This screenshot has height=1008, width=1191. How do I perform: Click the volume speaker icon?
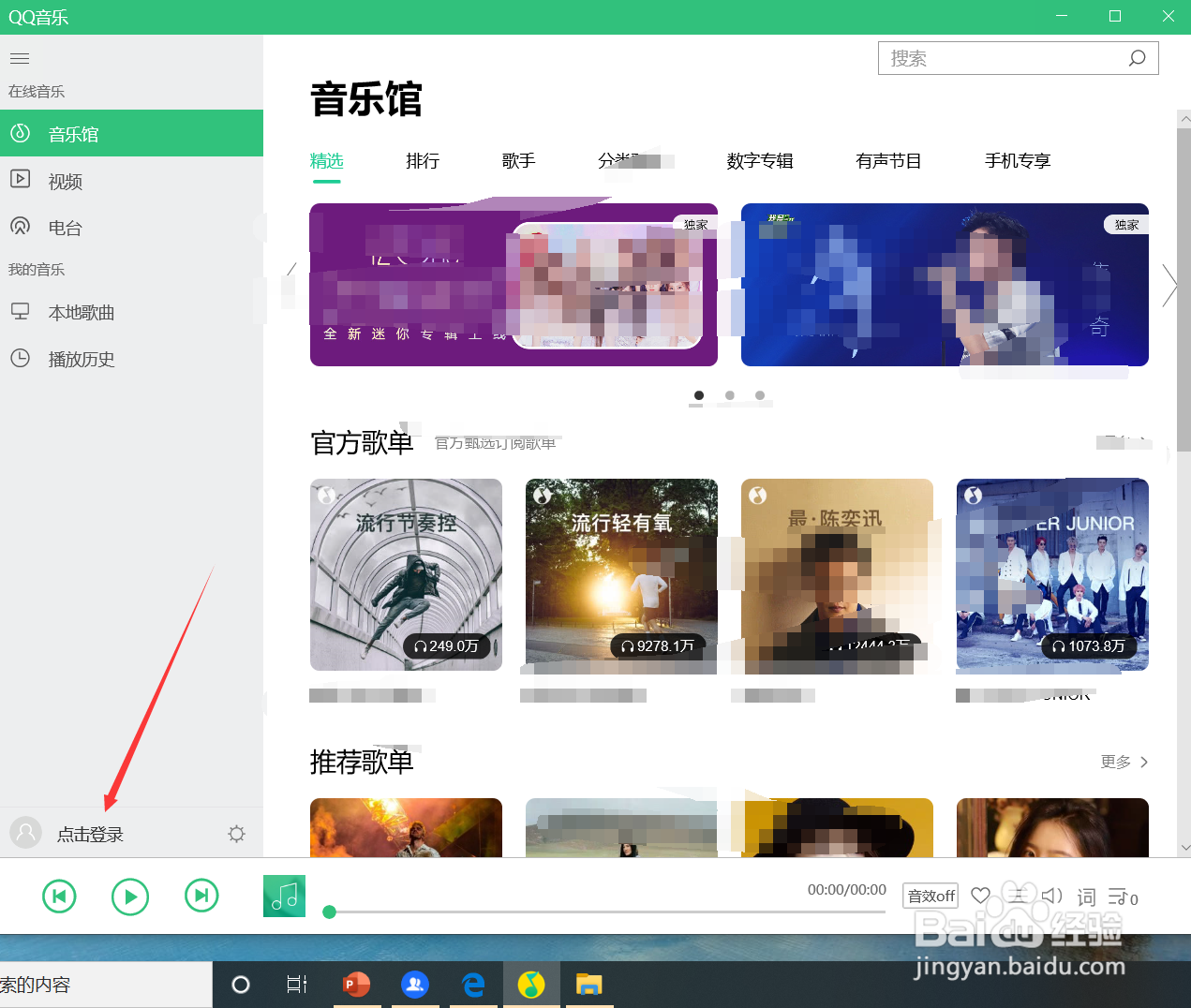coord(1052,896)
